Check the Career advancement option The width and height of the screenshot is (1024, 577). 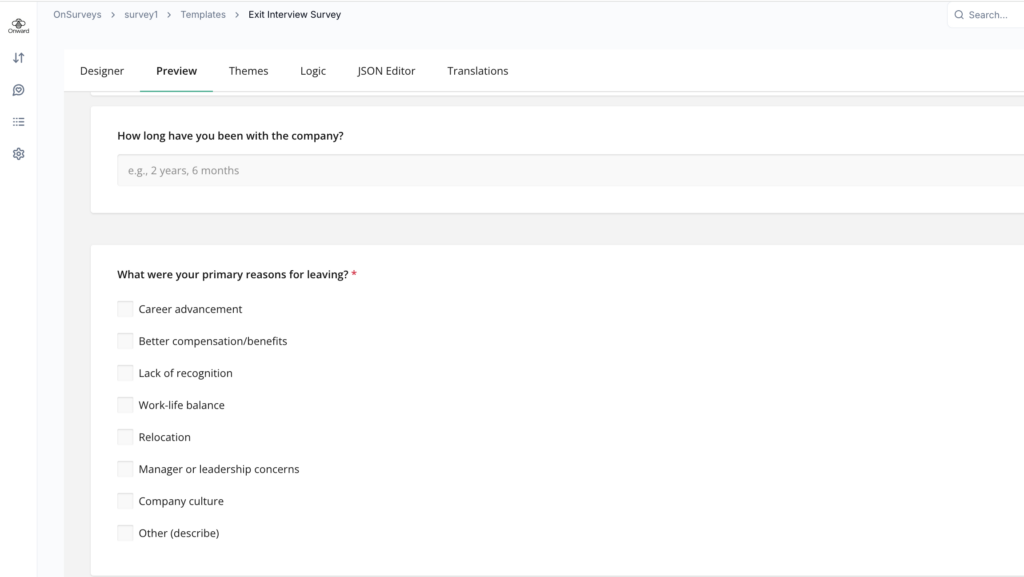[125, 309]
